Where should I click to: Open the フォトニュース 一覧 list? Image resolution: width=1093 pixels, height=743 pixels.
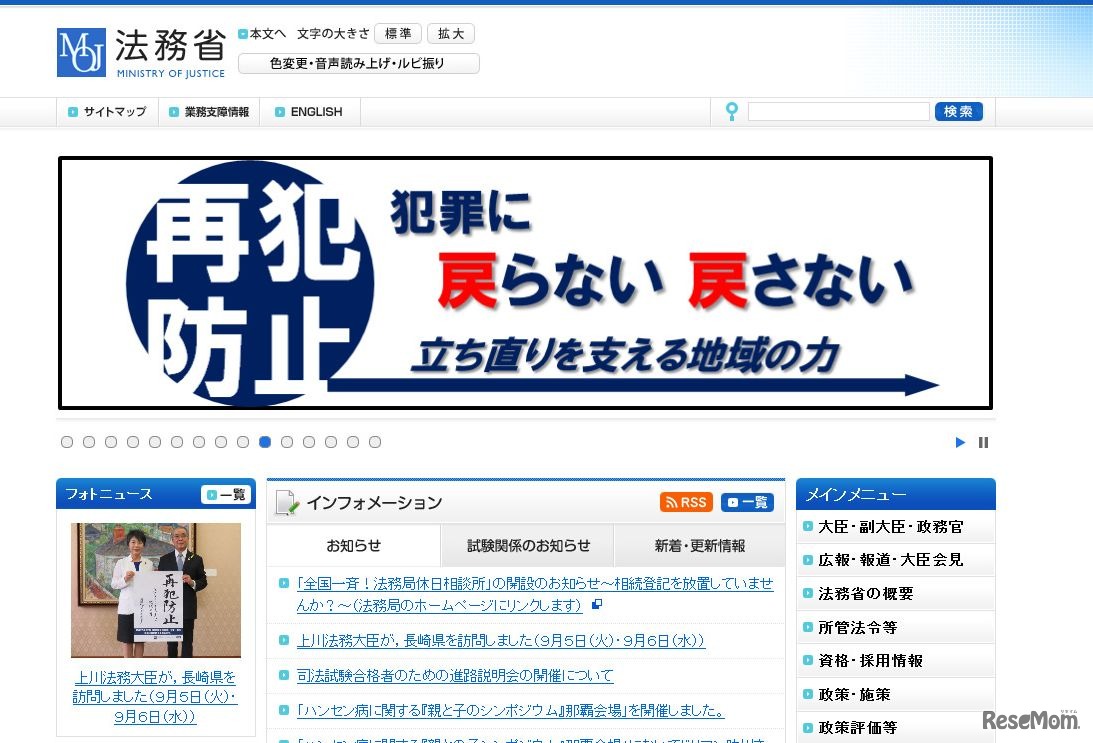(226, 493)
